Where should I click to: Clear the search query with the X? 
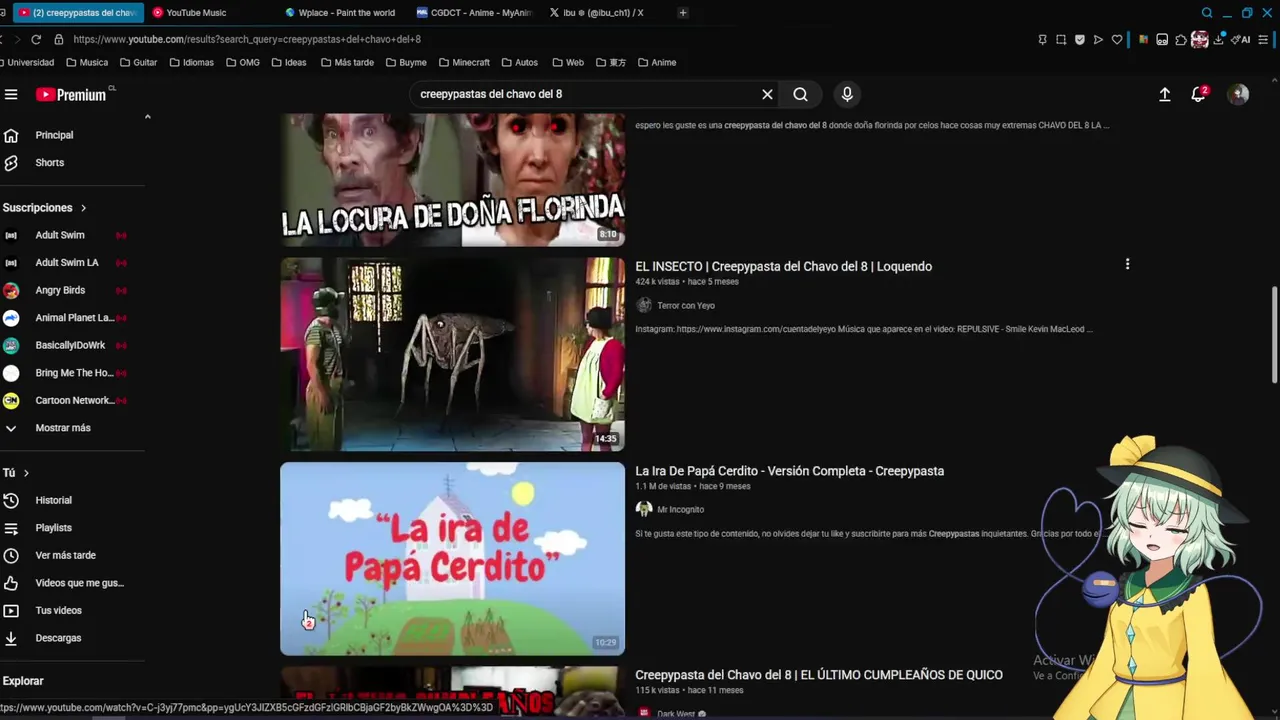767,94
